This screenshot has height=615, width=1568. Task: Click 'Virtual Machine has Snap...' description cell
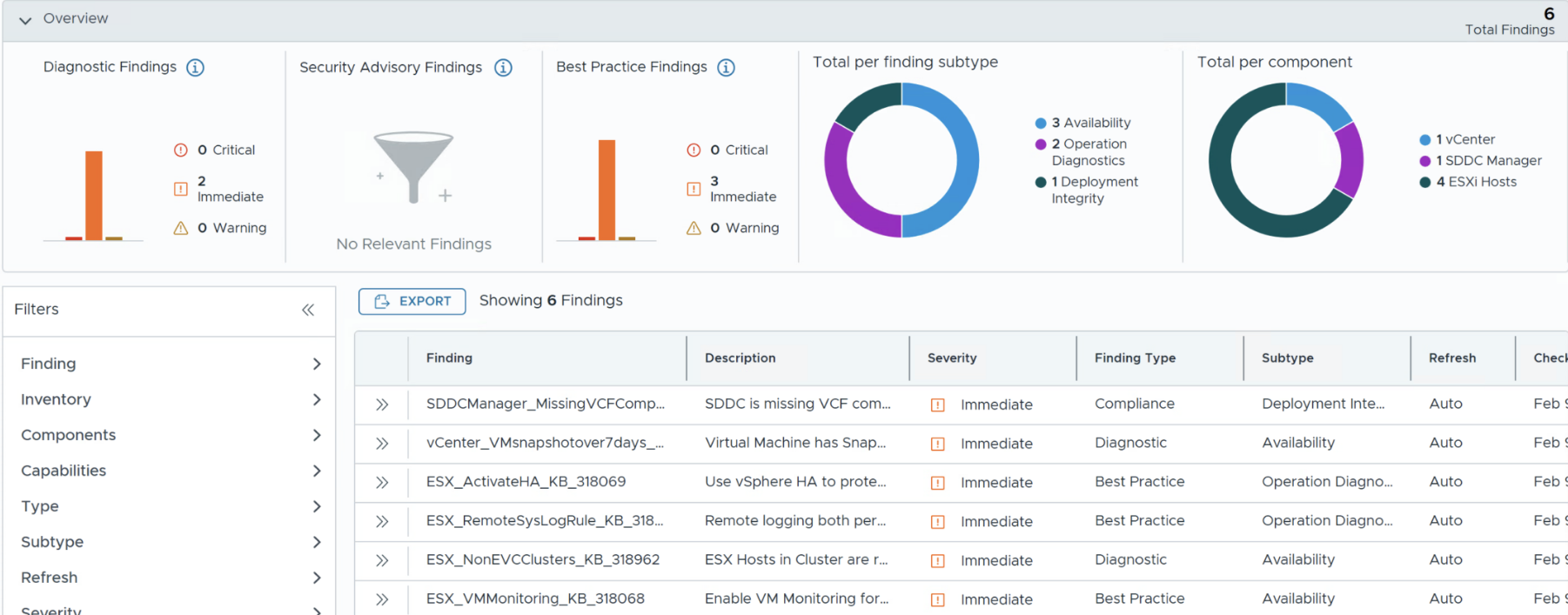795,443
